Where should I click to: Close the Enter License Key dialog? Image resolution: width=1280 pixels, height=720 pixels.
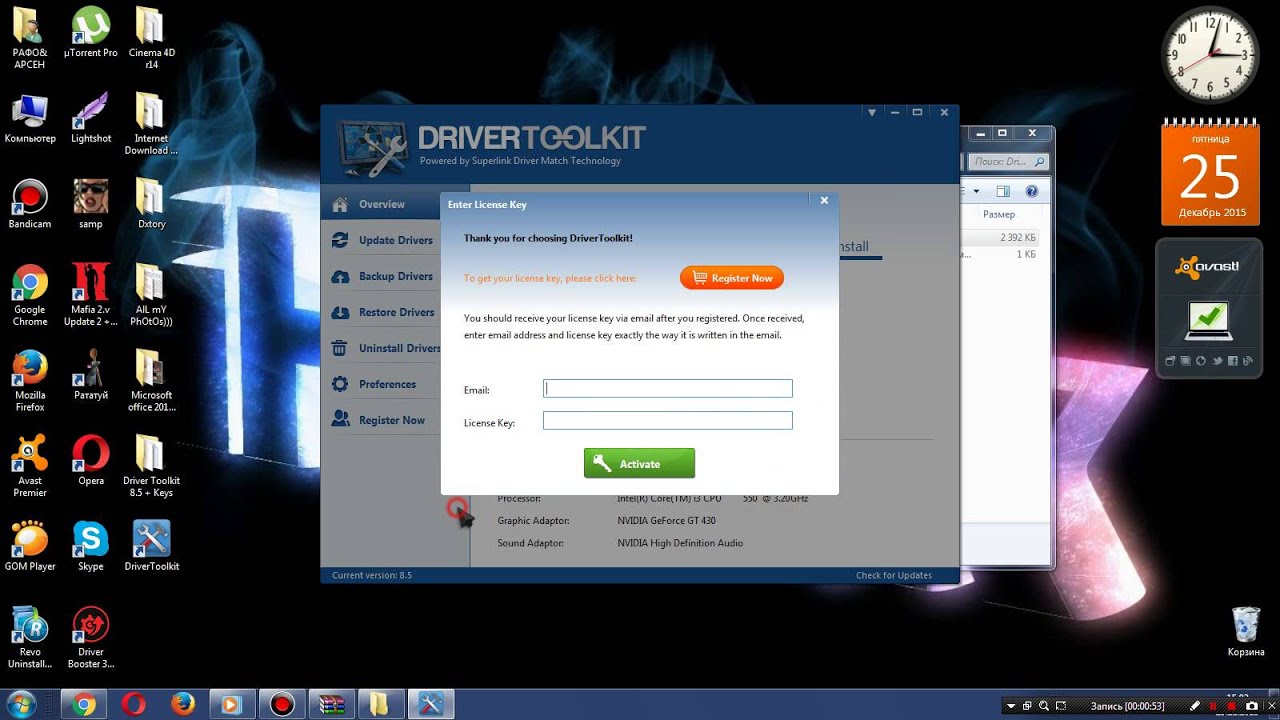pyautogui.click(x=824, y=201)
